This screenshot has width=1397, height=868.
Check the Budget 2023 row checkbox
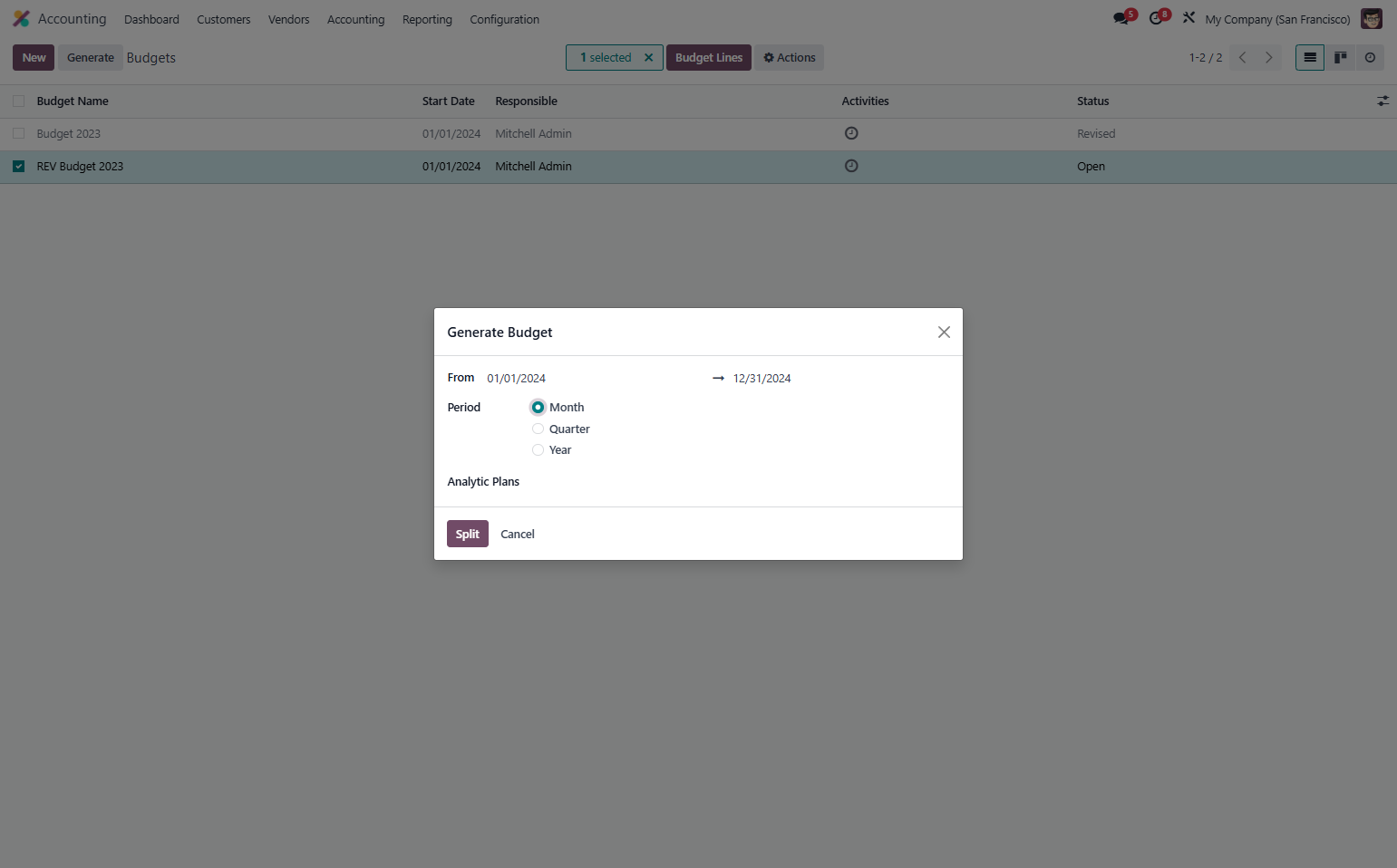click(x=18, y=133)
